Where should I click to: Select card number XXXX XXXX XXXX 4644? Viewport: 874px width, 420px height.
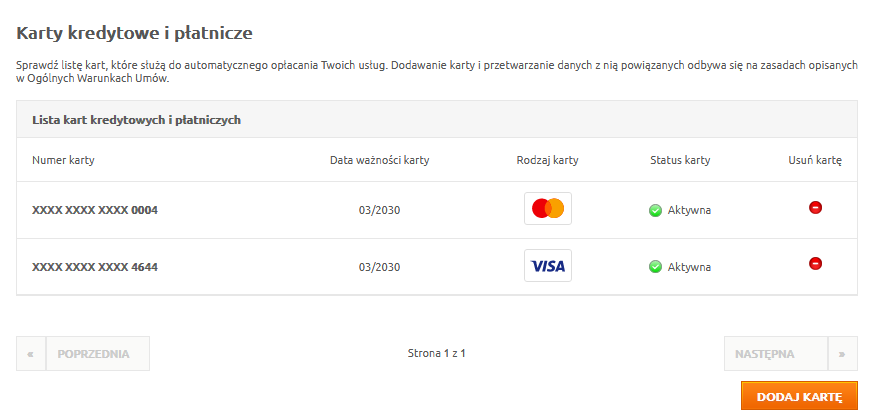pyautogui.click(x=95, y=267)
